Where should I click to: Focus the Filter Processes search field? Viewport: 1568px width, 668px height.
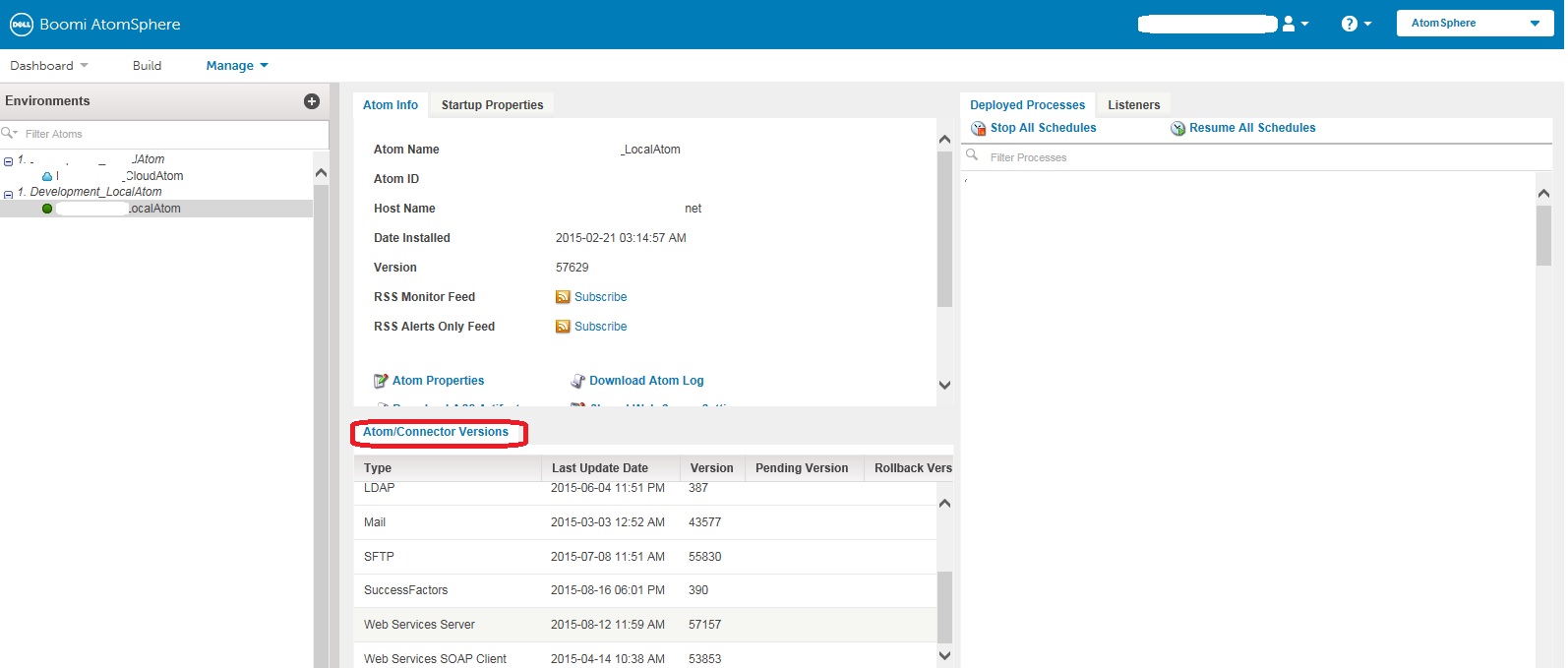(1256, 157)
